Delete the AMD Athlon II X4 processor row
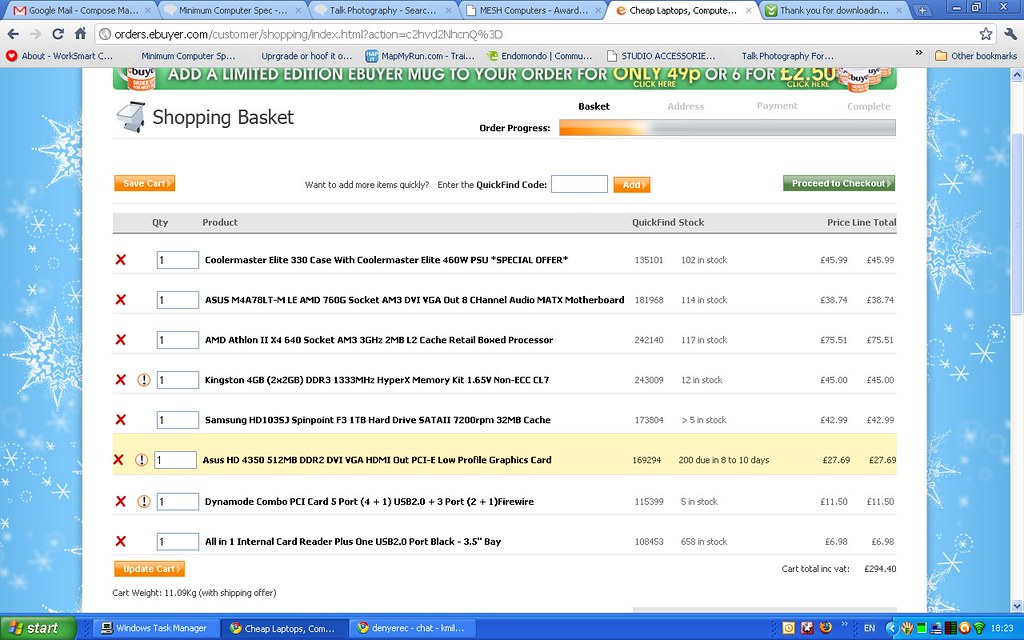This screenshot has width=1024, height=640. pos(121,340)
